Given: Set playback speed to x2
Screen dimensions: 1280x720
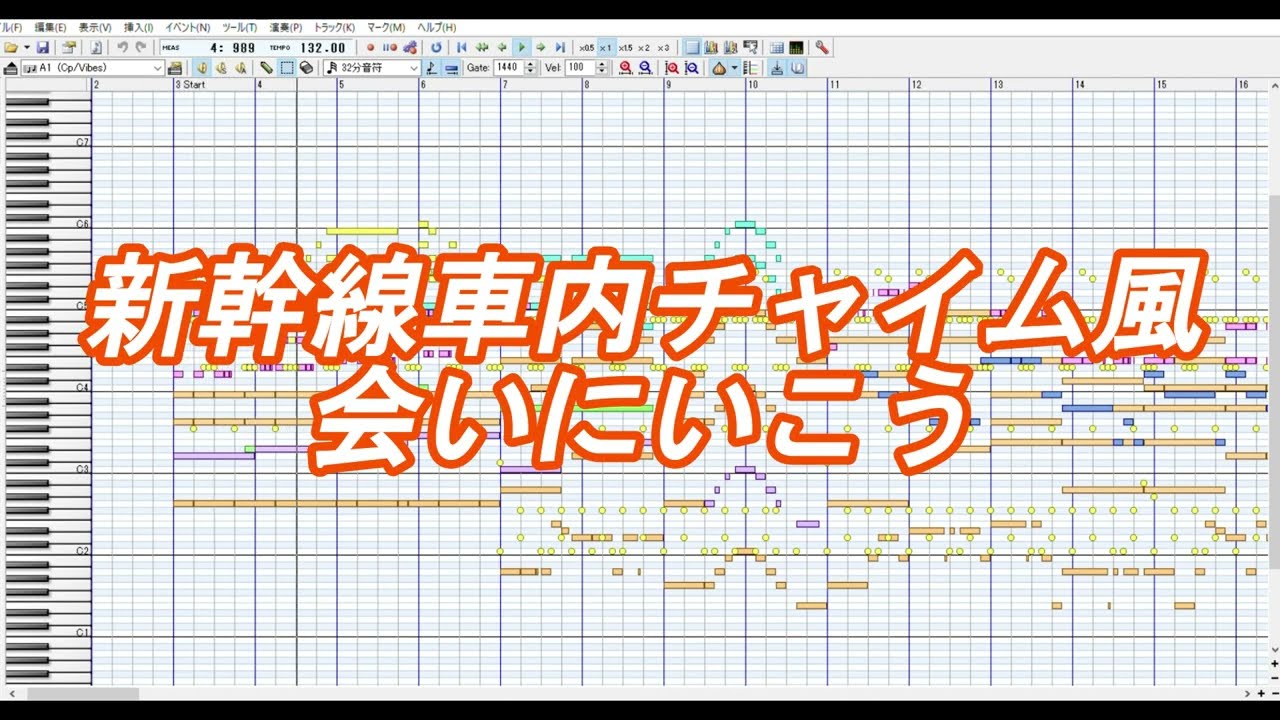Looking at the screenshot, I should (x=644, y=47).
